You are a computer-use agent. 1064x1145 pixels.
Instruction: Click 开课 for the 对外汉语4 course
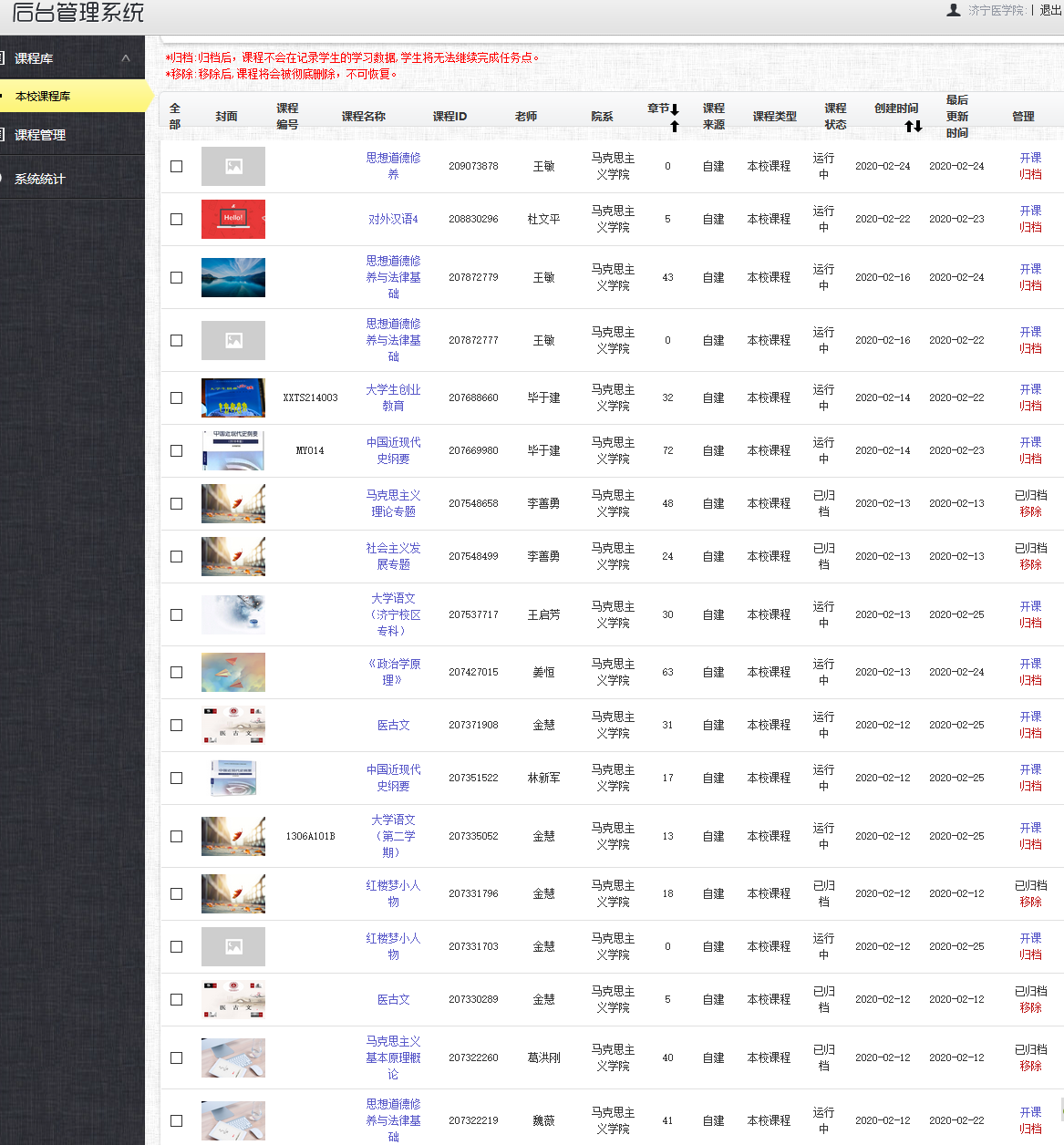pos(1030,211)
